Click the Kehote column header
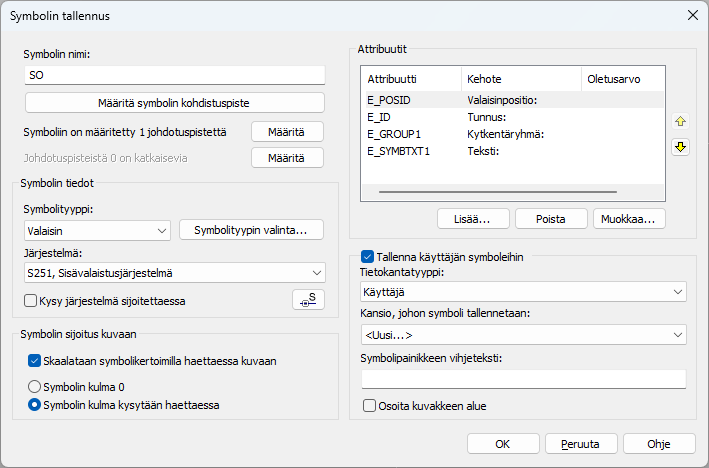The image size is (709, 468). click(x=520, y=78)
